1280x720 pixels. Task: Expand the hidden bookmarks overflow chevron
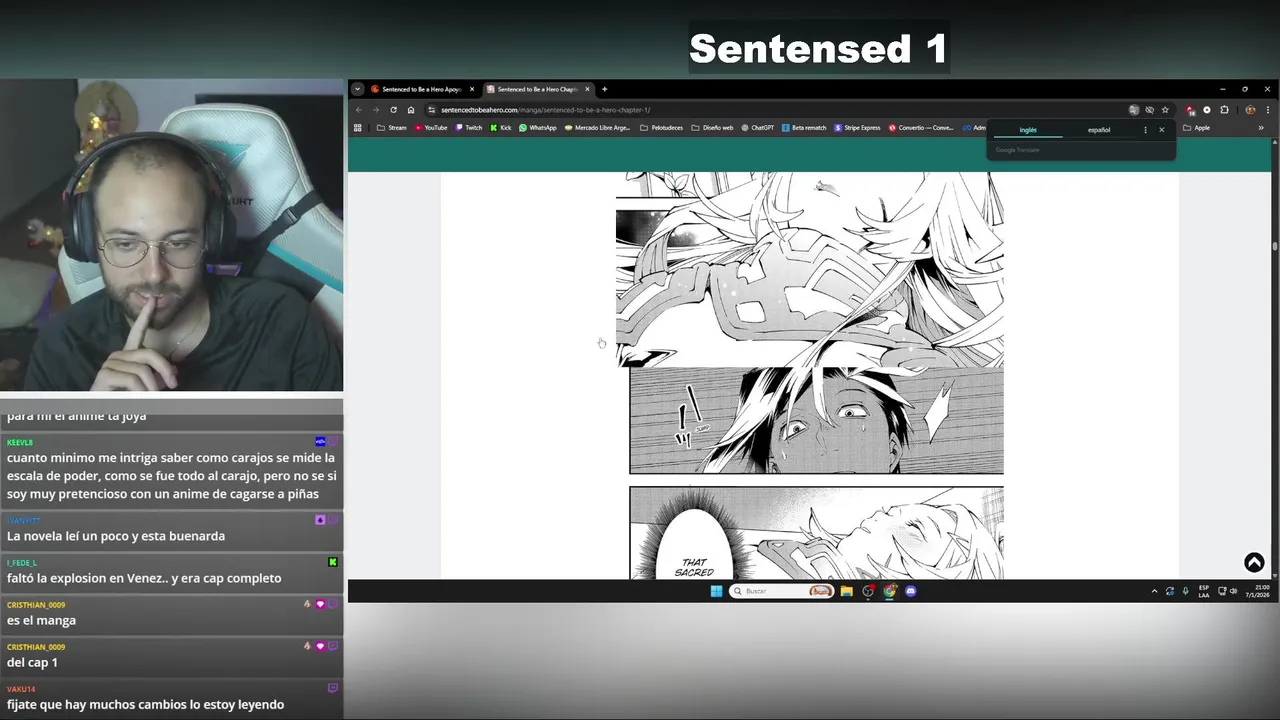1261,128
